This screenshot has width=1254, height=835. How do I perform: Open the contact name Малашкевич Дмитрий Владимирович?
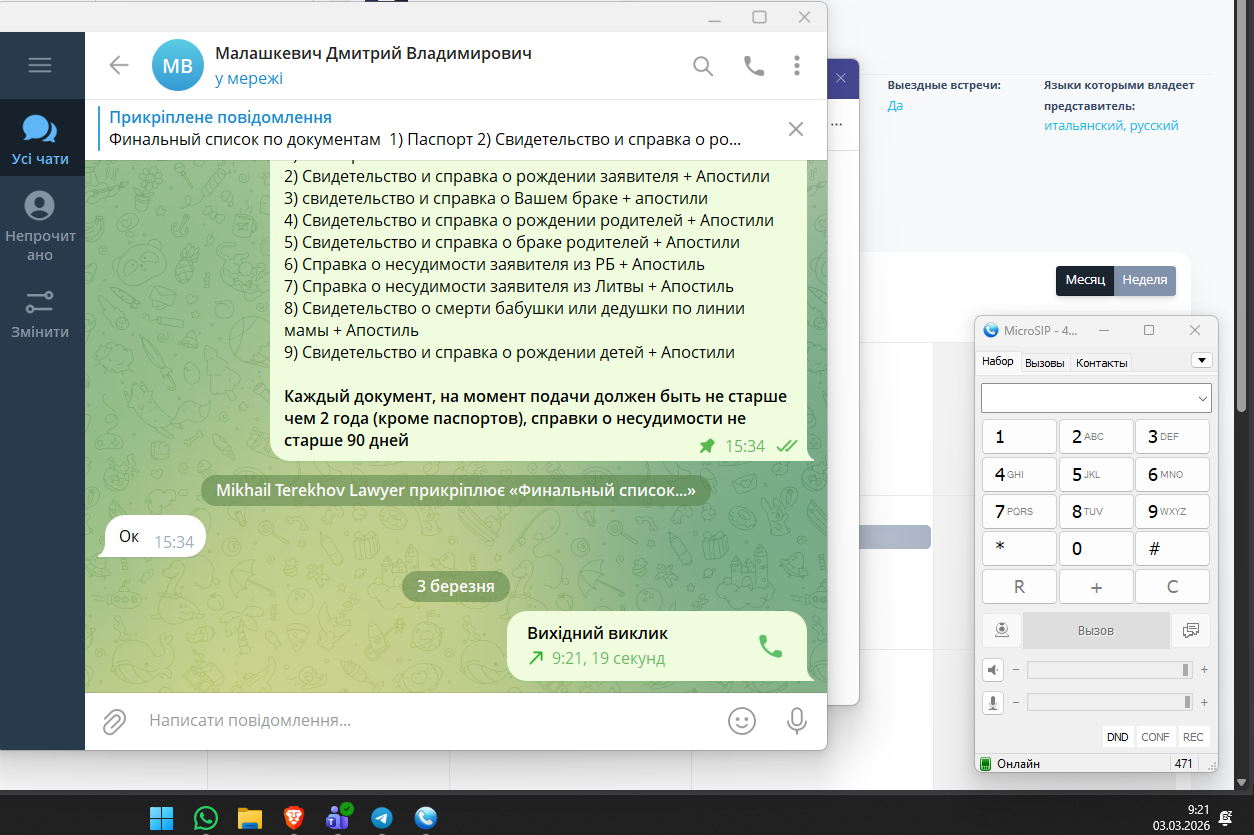(373, 53)
